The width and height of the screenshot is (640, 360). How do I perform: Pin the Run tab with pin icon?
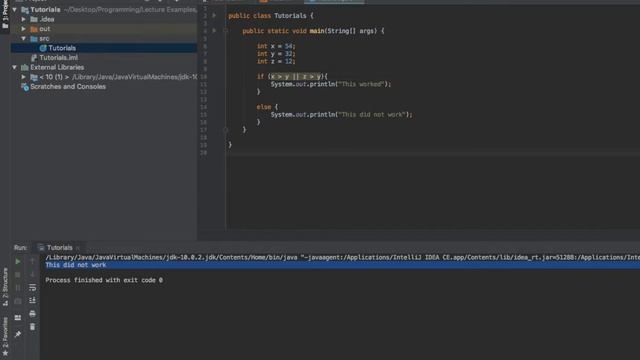pyautogui.click(x=18, y=334)
